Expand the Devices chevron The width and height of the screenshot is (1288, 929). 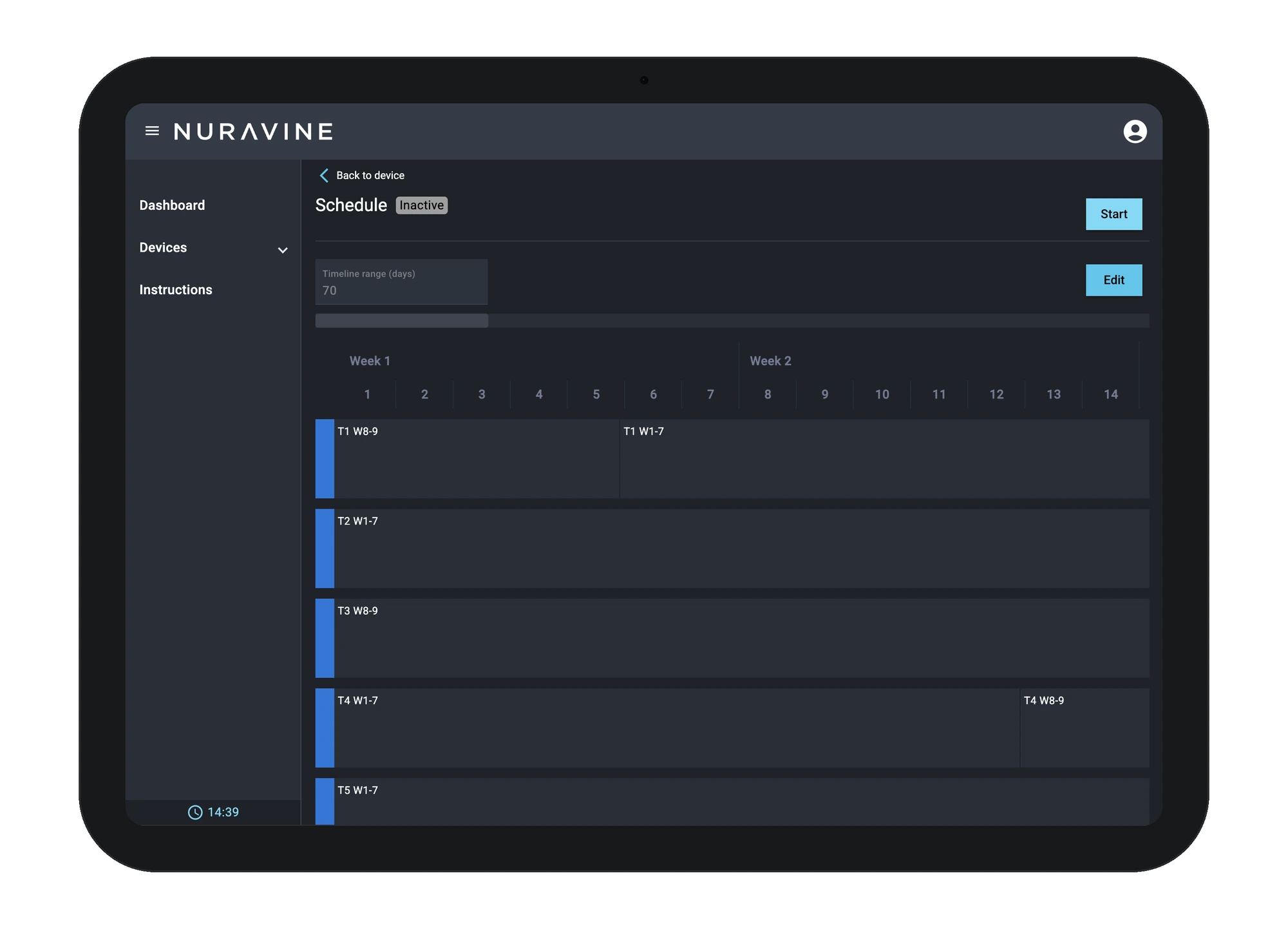coord(282,250)
